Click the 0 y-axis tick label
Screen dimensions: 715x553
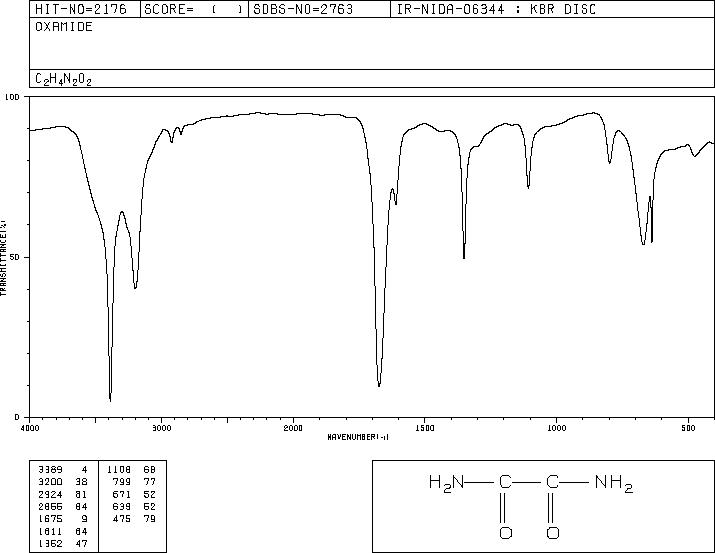point(18,417)
